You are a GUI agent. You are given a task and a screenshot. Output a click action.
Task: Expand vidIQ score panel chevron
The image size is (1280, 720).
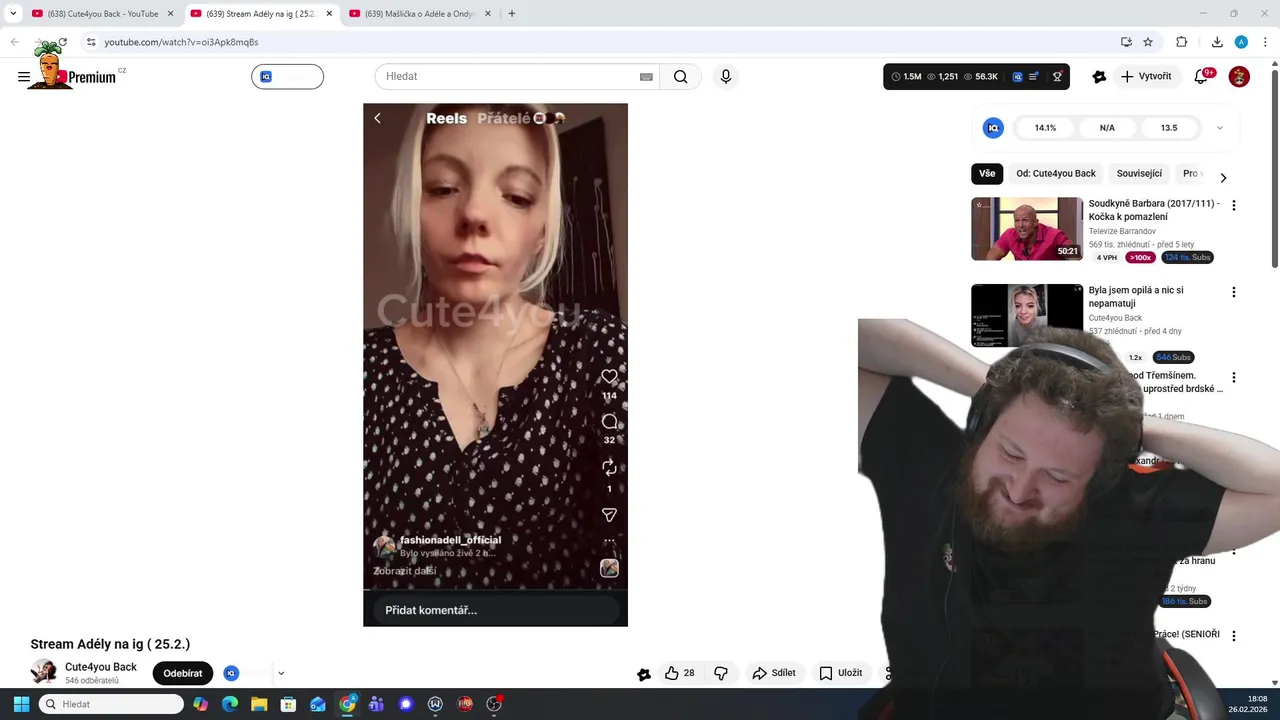pyautogui.click(x=1219, y=128)
